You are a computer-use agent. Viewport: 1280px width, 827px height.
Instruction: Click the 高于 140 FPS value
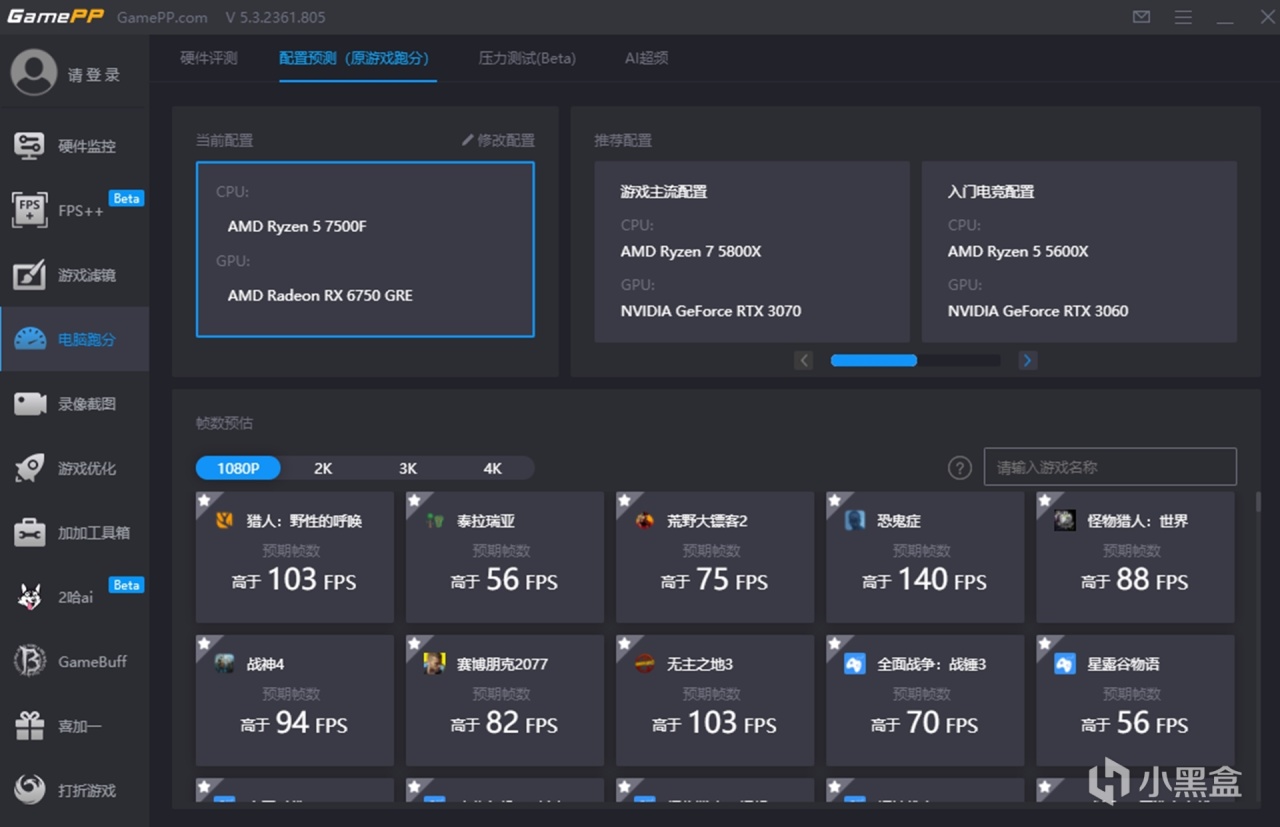click(x=925, y=580)
